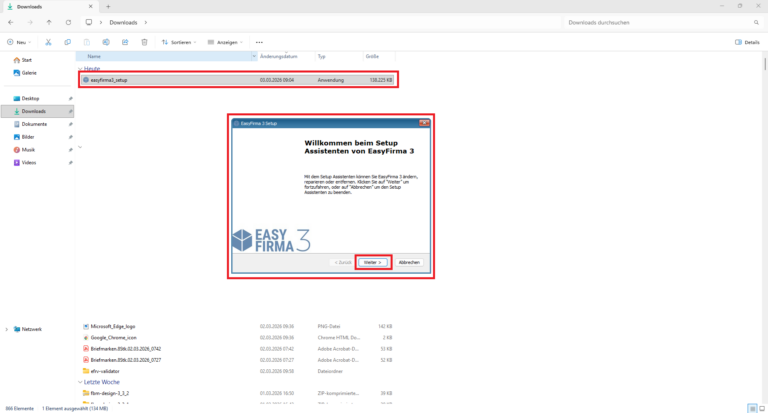The height and width of the screenshot is (413, 768).
Task: Select the Google_Chrome_icon file
Action: 114,338
